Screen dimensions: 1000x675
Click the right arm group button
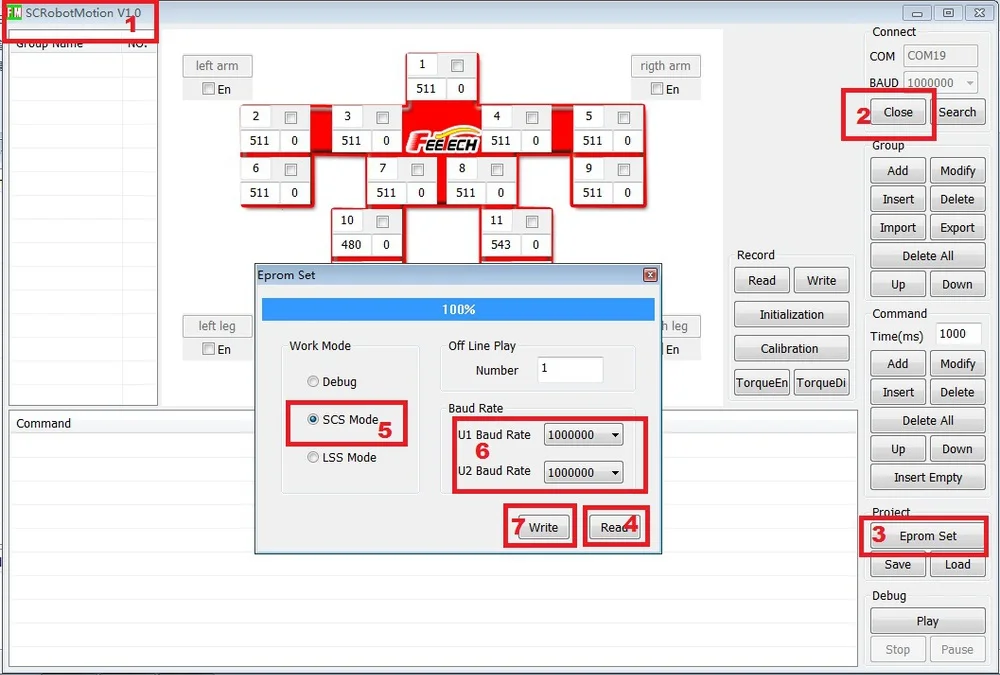665,66
